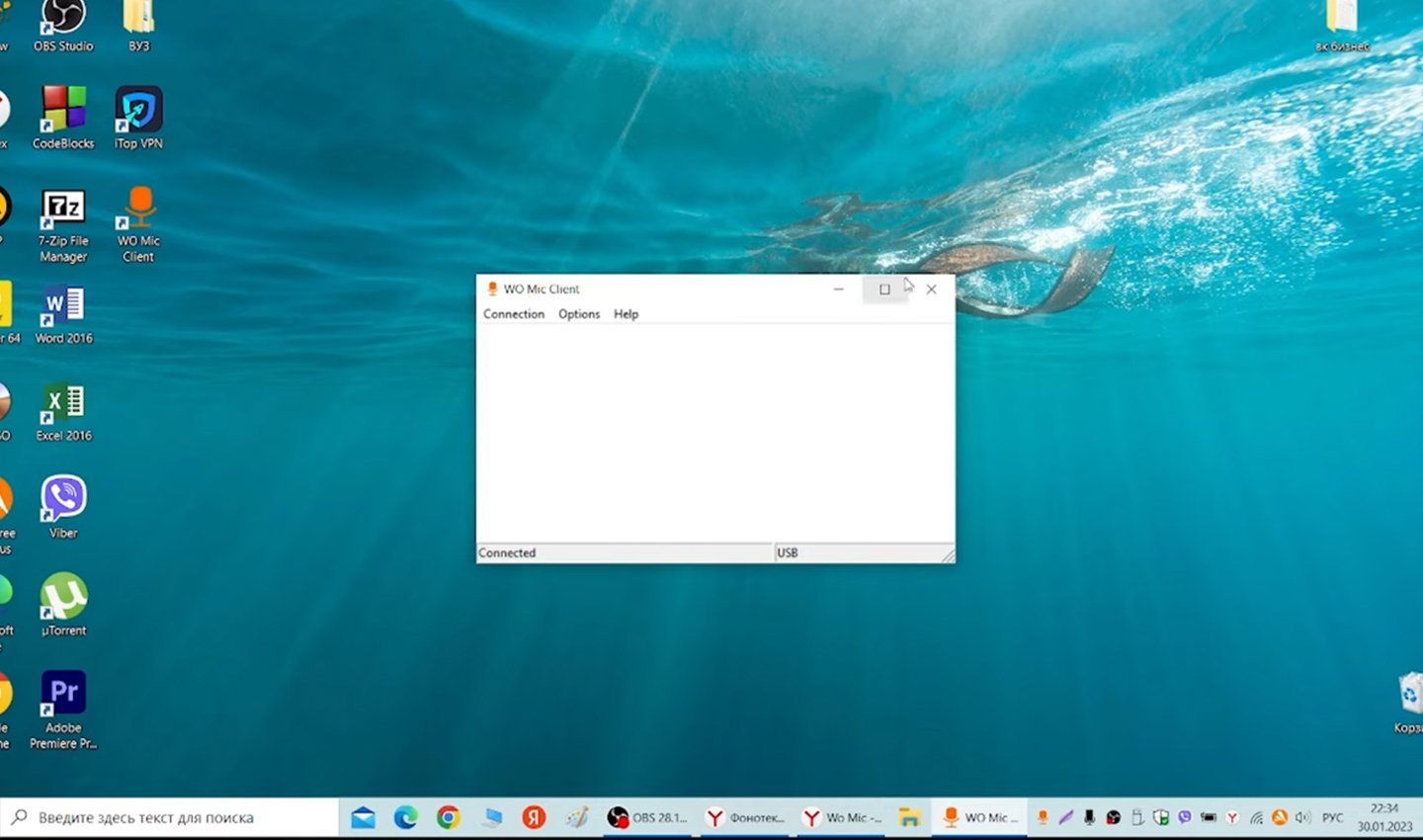Click the WO Mic Client title bar icon
The width and height of the screenshot is (1423, 840).
pyautogui.click(x=492, y=289)
